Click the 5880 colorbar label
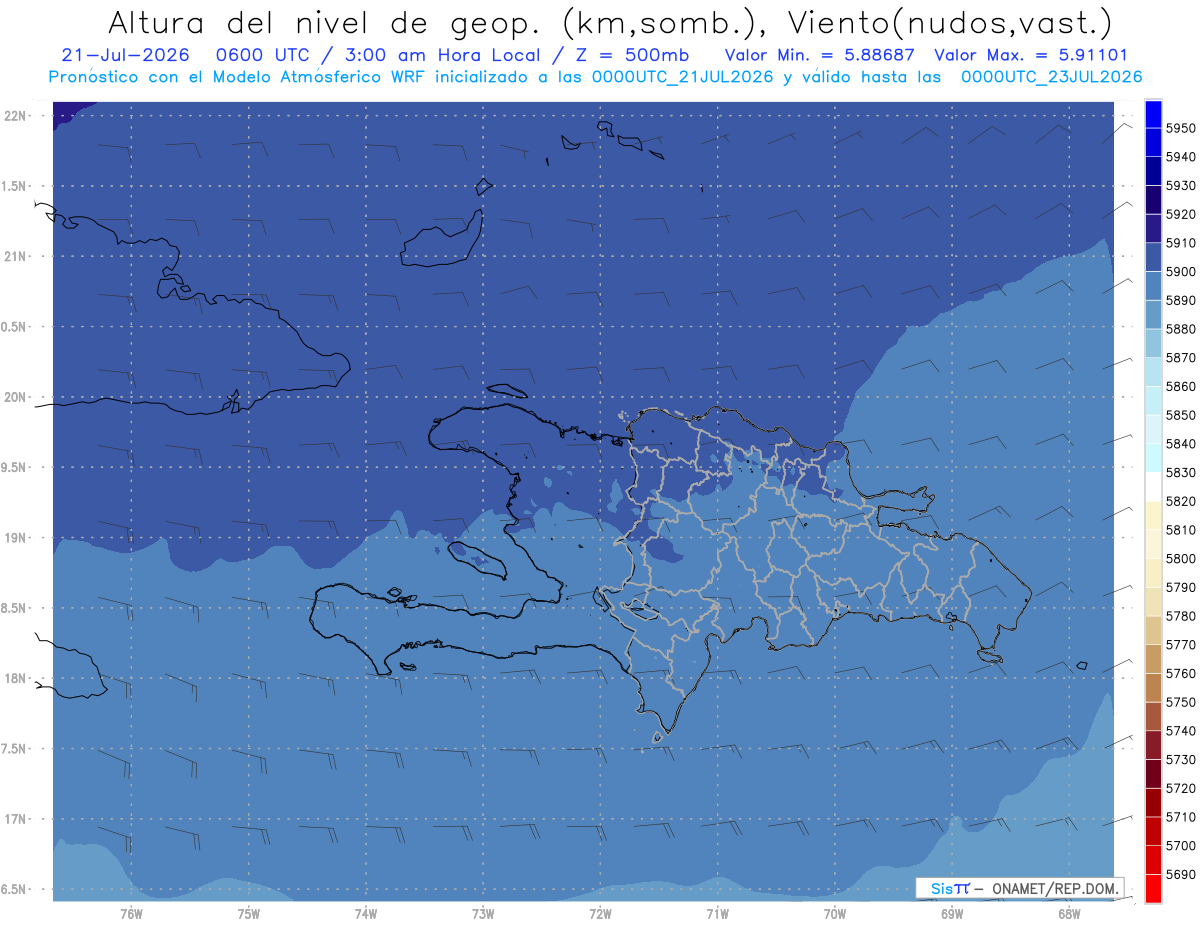 tap(1181, 329)
